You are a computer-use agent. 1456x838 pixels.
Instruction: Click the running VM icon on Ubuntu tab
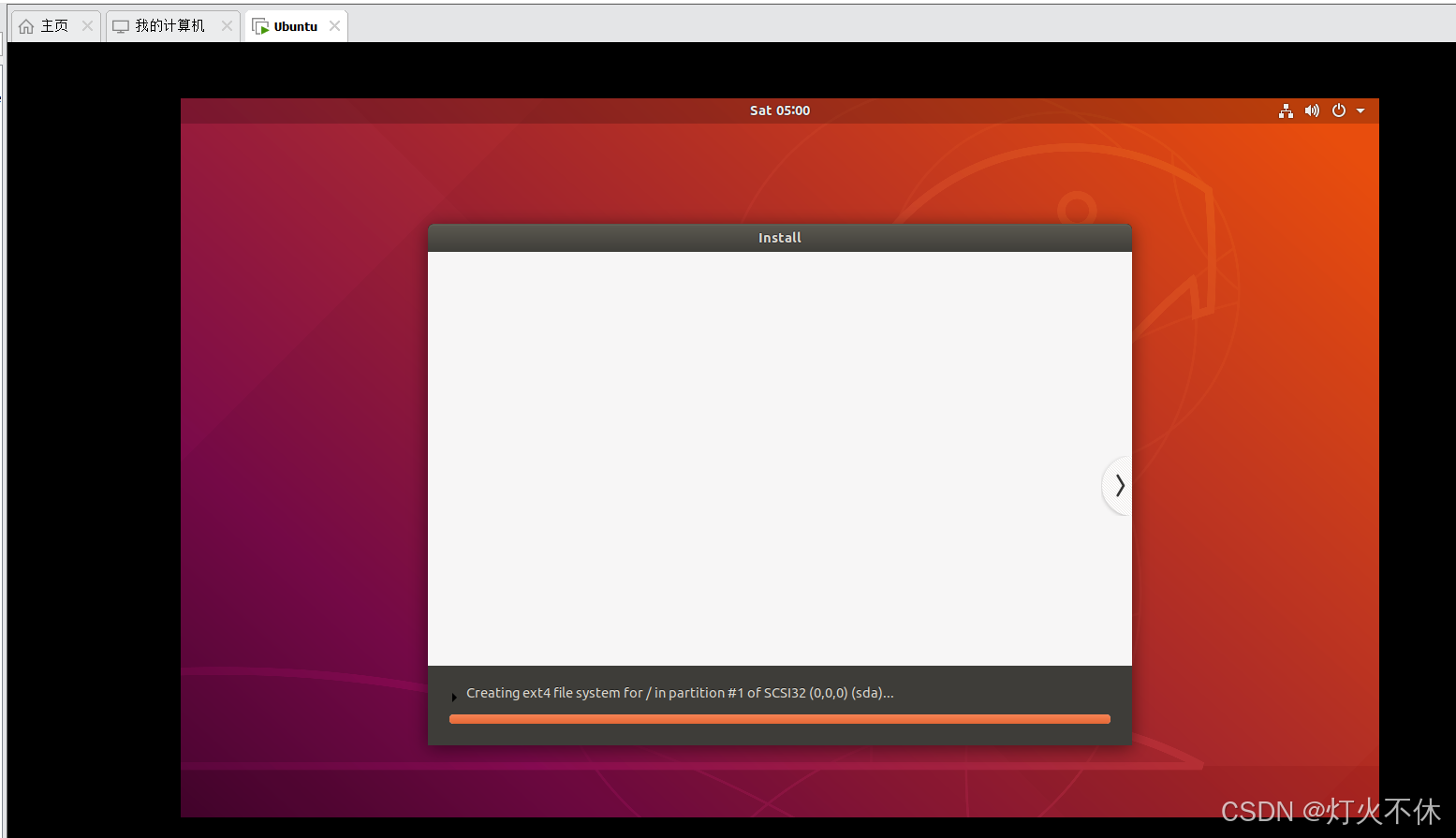pyautogui.click(x=260, y=26)
